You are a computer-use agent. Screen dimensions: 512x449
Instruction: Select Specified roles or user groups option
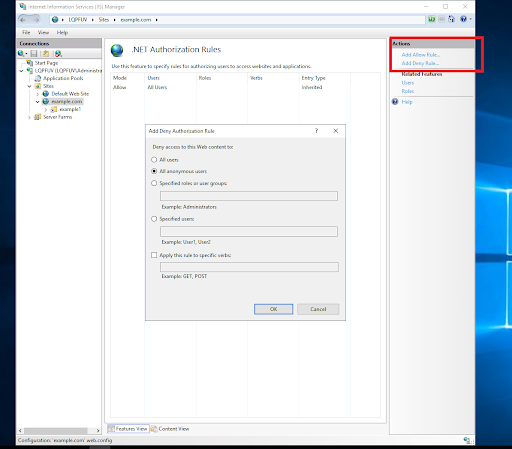tap(154, 183)
